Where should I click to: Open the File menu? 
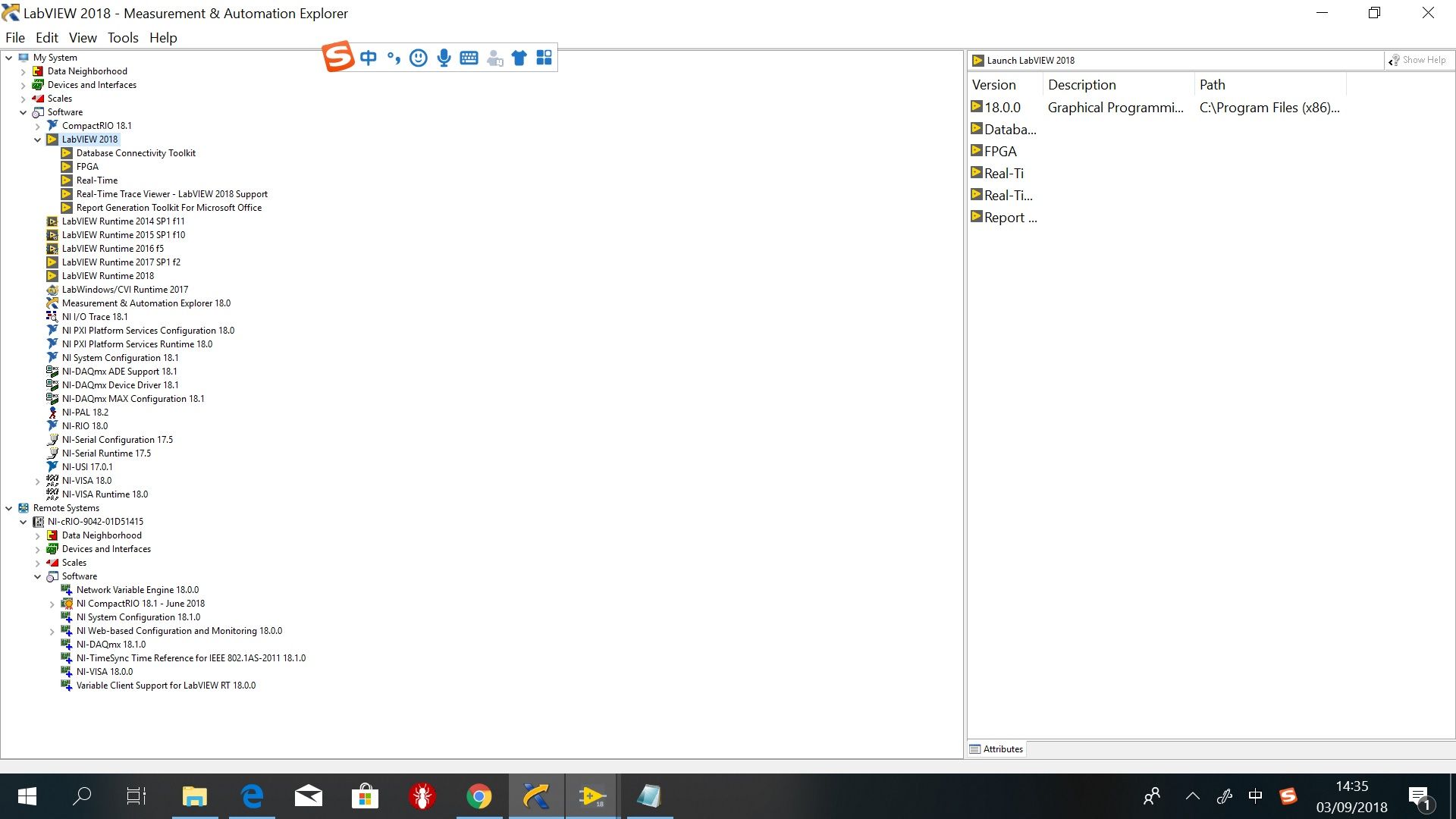coord(15,37)
